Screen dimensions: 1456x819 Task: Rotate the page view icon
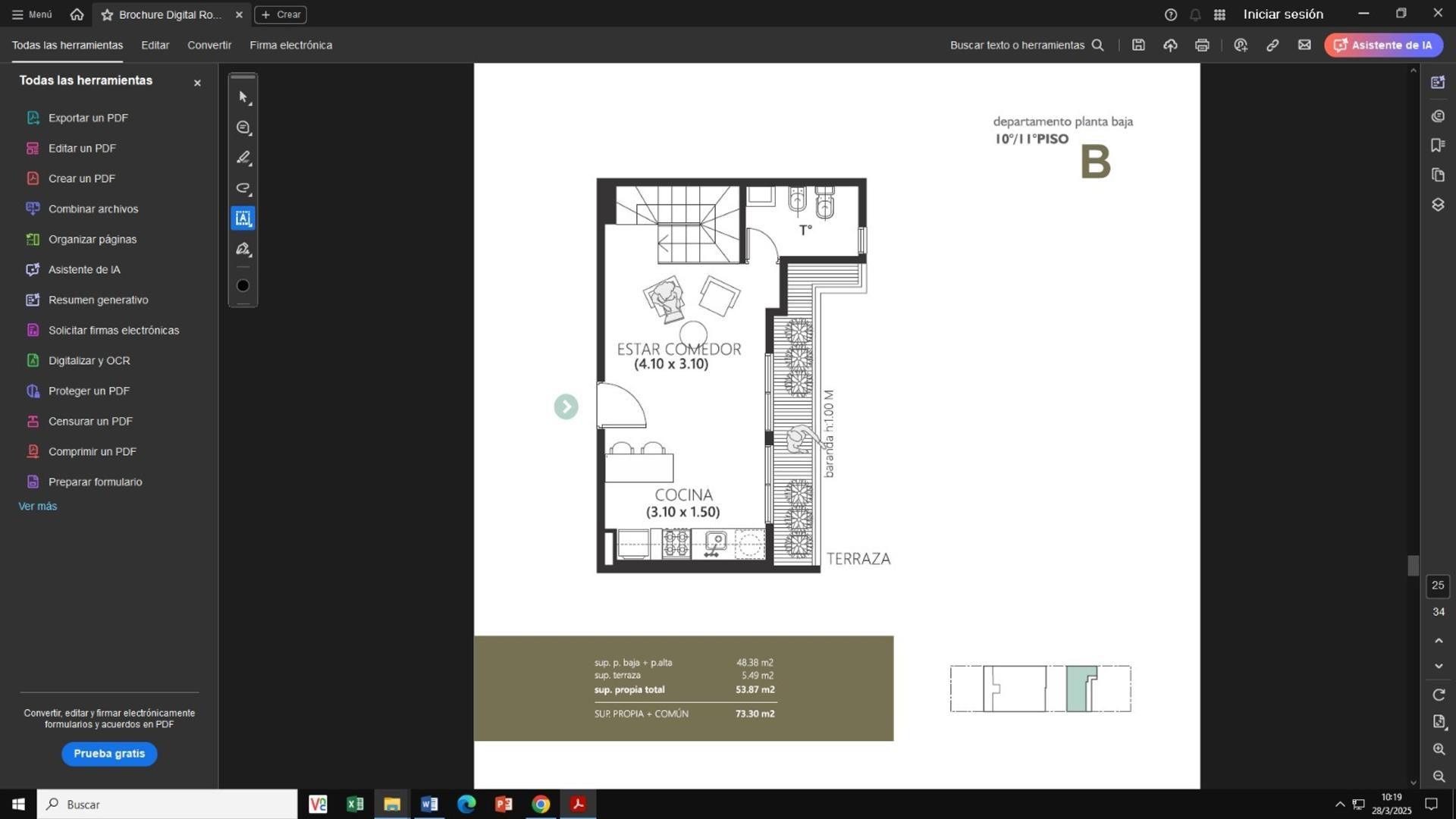pyautogui.click(x=1439, y=695)
